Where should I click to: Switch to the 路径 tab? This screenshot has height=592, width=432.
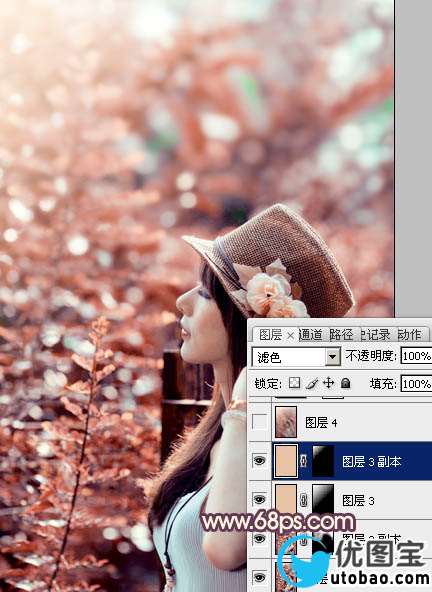pos(341,335)
